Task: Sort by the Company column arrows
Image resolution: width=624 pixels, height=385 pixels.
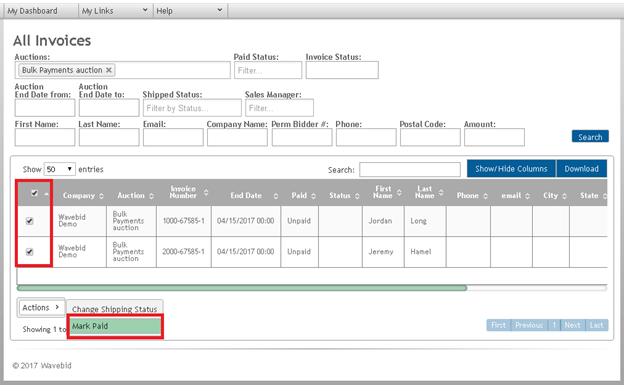Action: coord(101,196)
